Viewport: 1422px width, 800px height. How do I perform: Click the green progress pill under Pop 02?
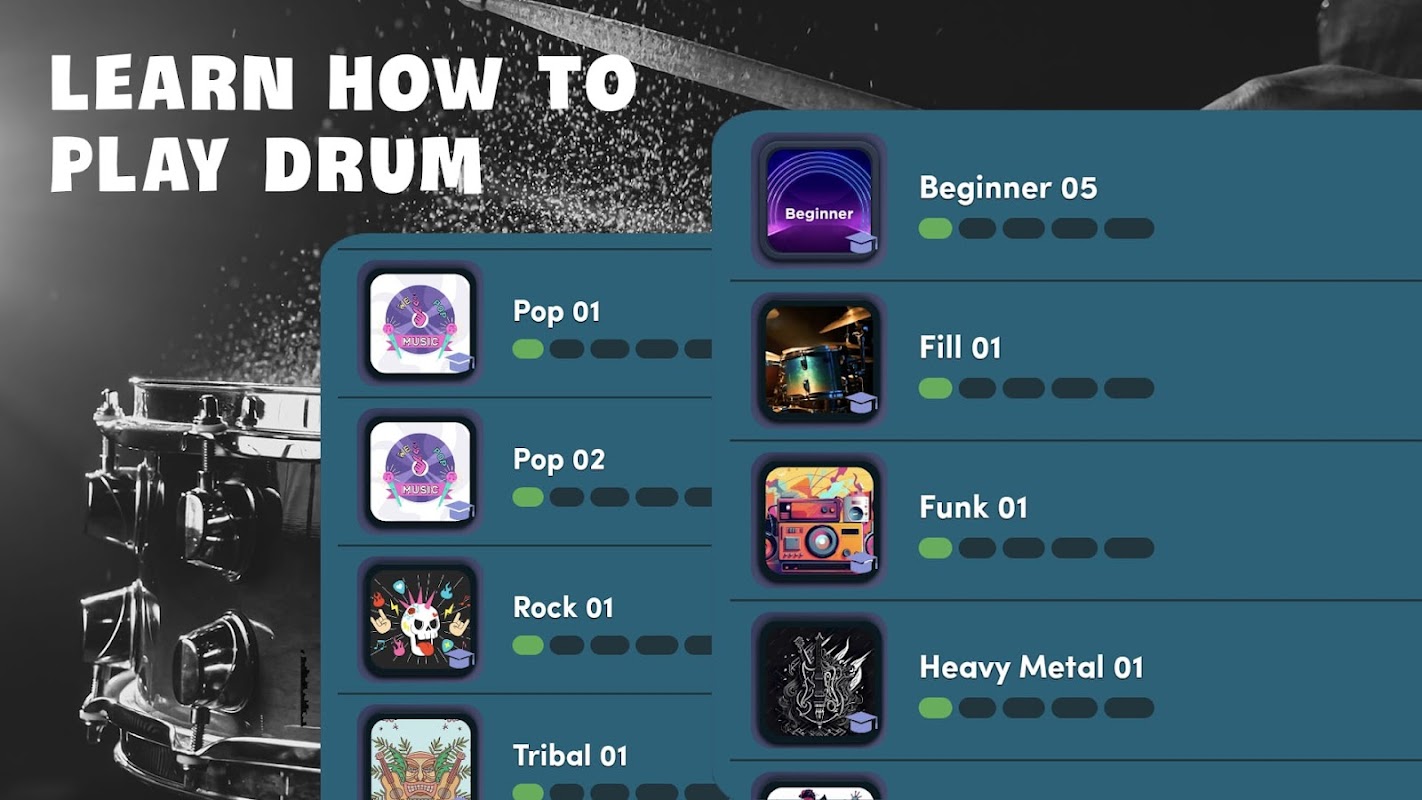pyautogui.click(x=528, y=497)
